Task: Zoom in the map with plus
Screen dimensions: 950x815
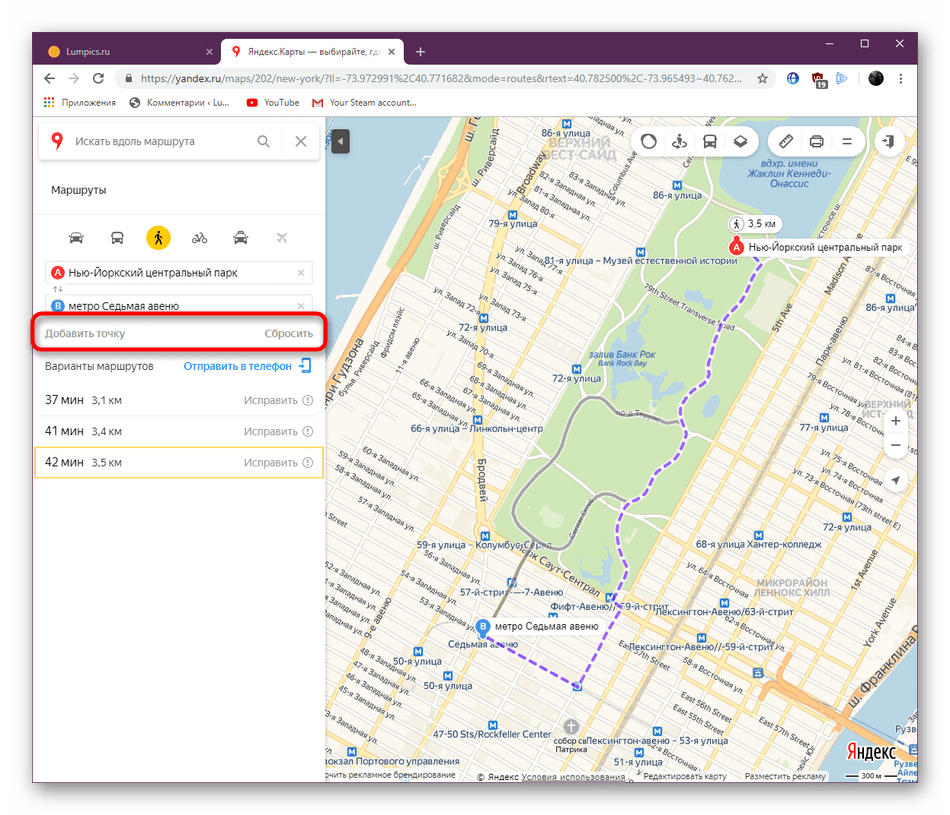Action: point(895,421)
